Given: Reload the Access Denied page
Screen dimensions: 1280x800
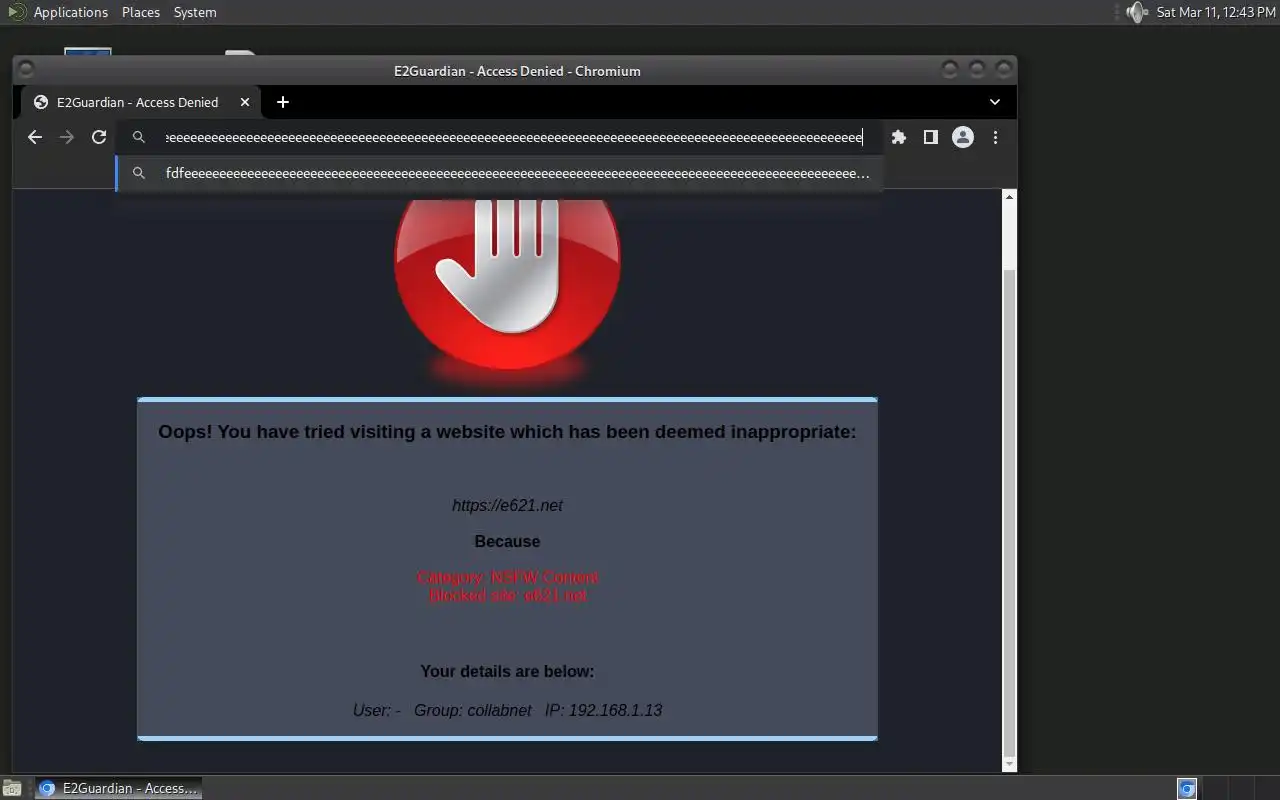Looking at the screenshot, I should click(99, 137).
